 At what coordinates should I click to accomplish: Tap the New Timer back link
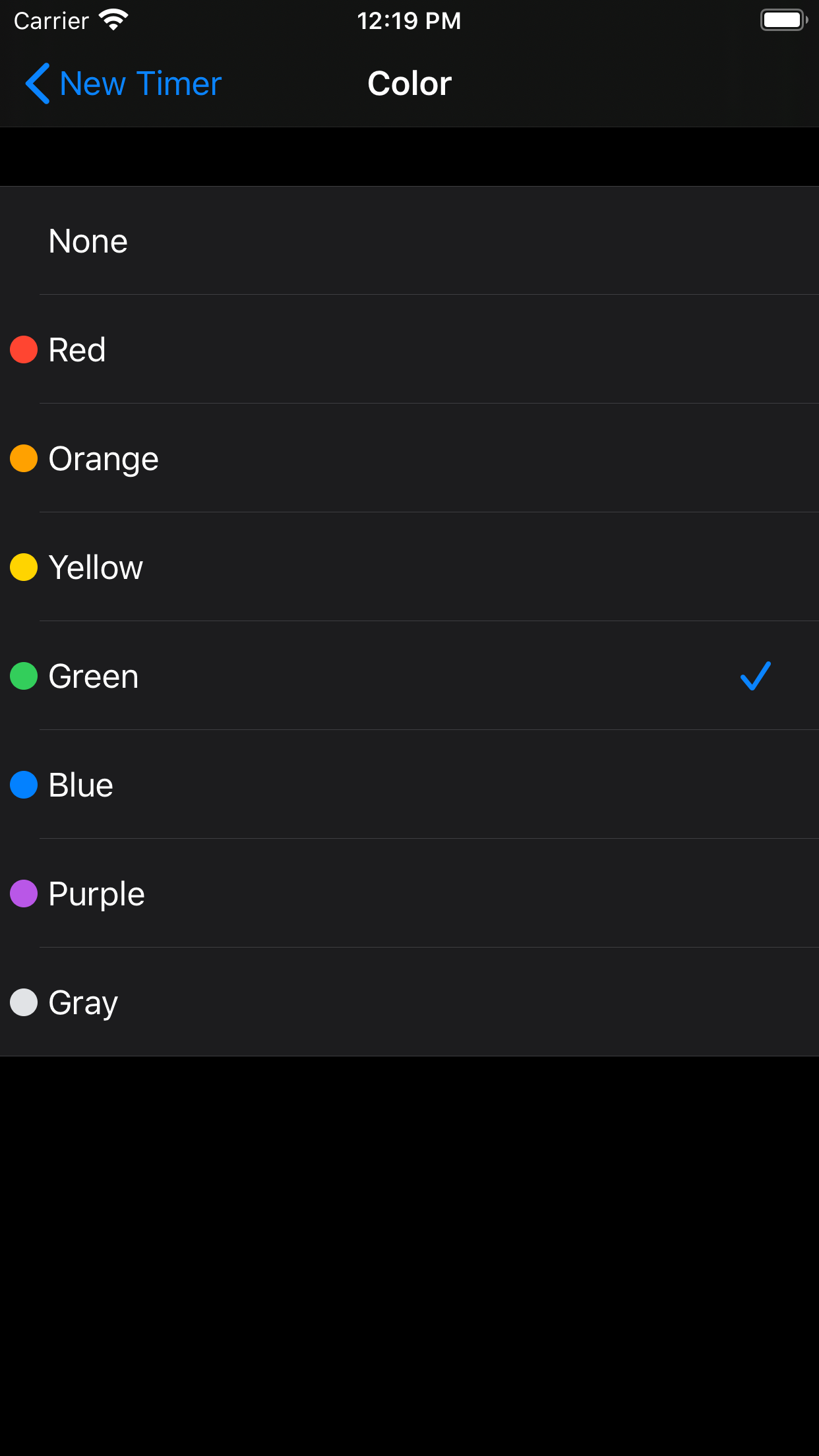pyautogui.click(x=140, y=83)
